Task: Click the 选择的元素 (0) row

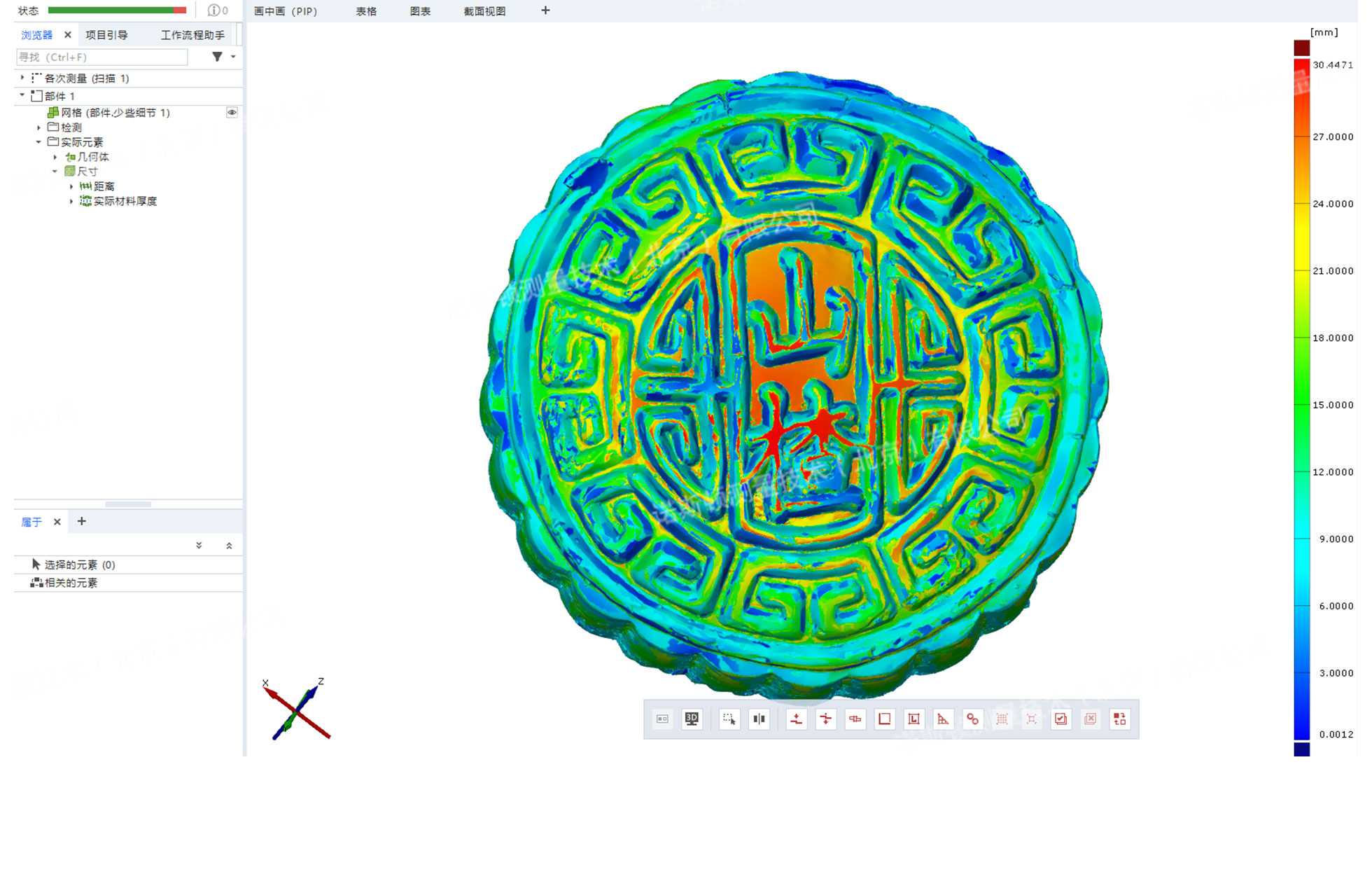Action: tap(128, 565)
